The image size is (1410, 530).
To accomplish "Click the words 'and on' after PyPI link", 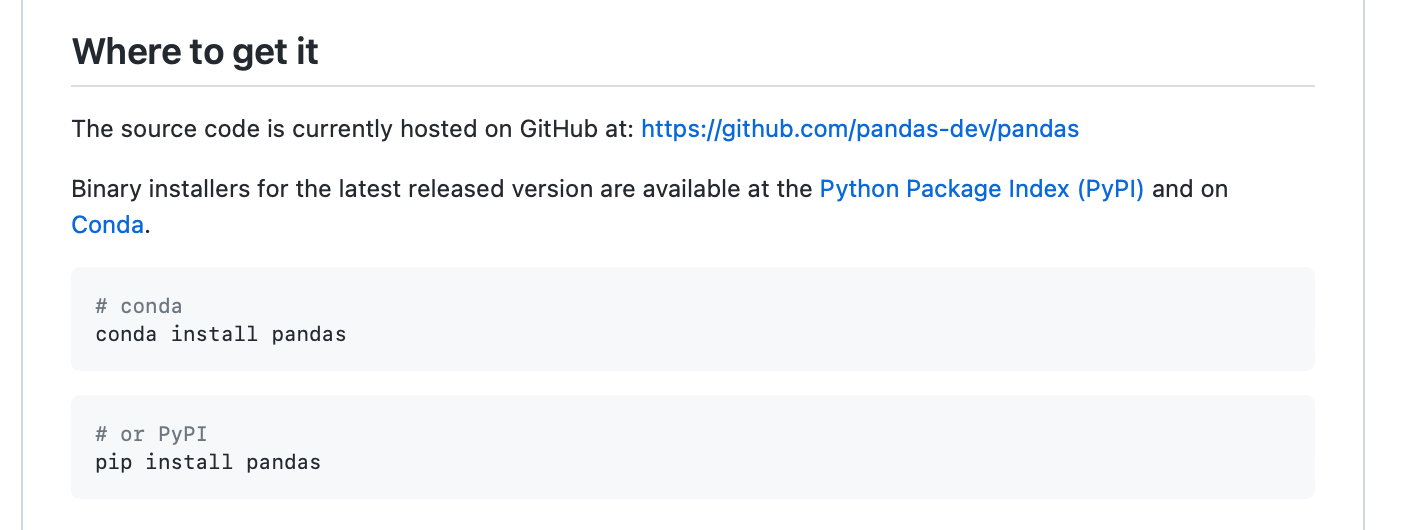I will pos(1190,189).
